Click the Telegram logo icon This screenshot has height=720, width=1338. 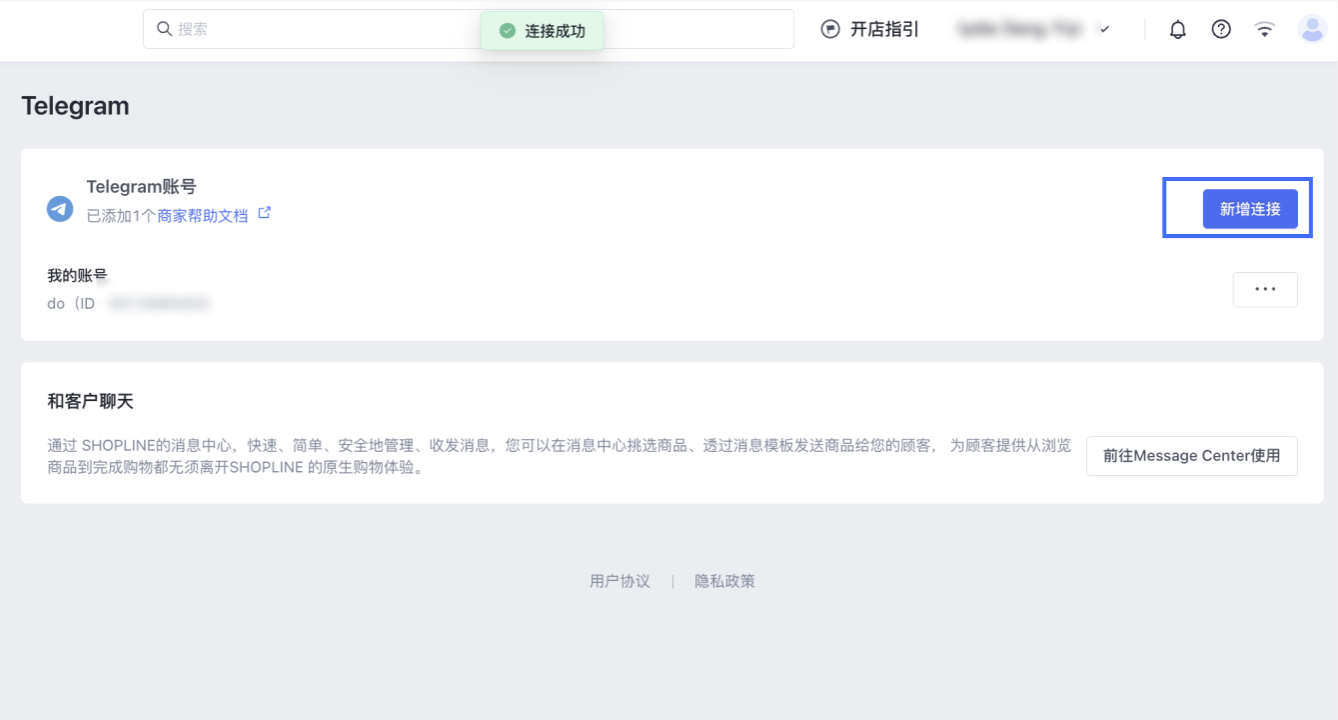pyautogui.click(x=59, y=208)
